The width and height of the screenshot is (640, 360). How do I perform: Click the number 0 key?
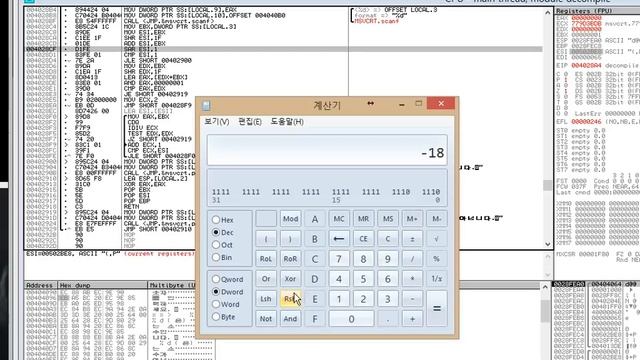point(351,318)
